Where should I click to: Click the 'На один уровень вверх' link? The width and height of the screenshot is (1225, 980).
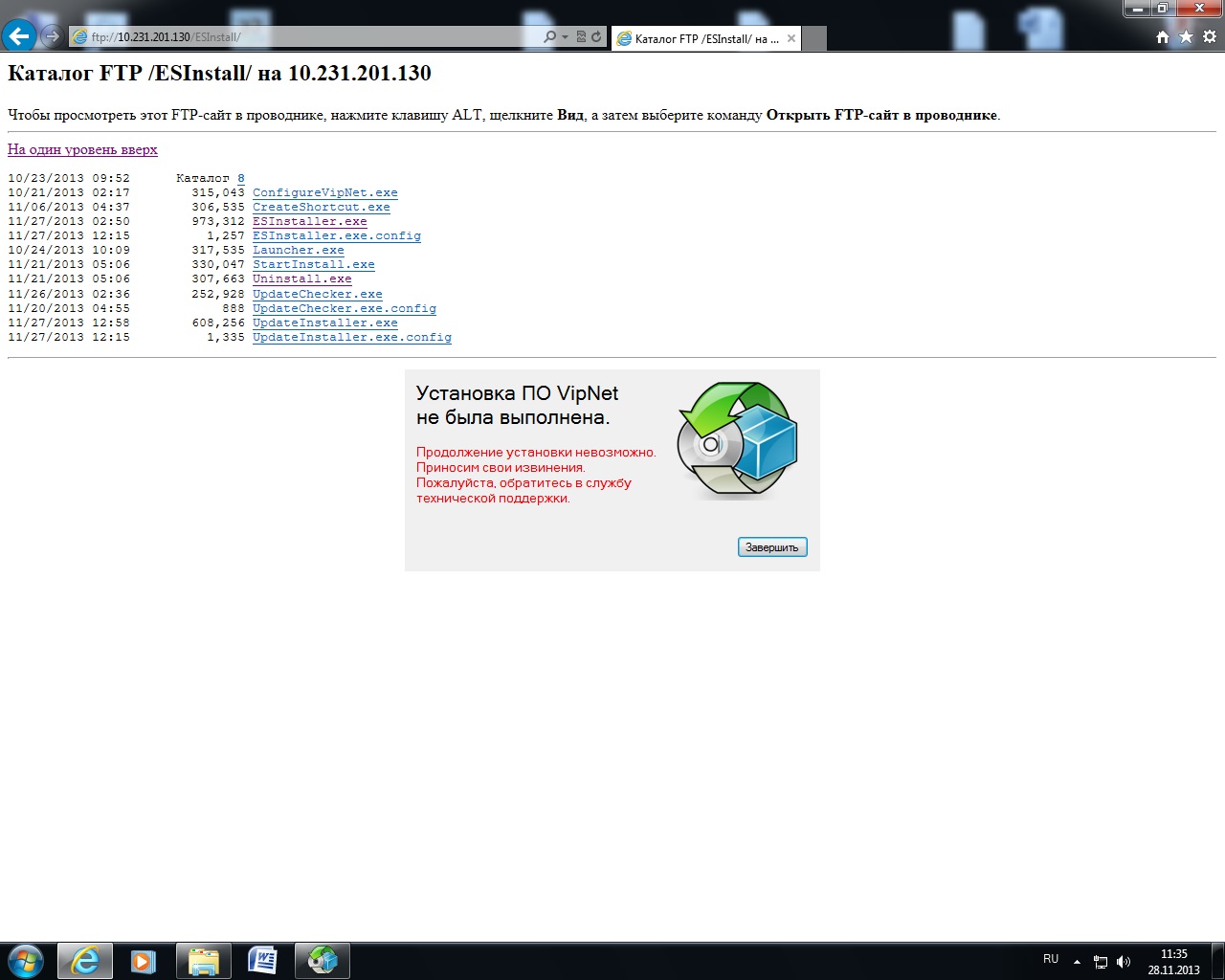(x=82, y=149)
